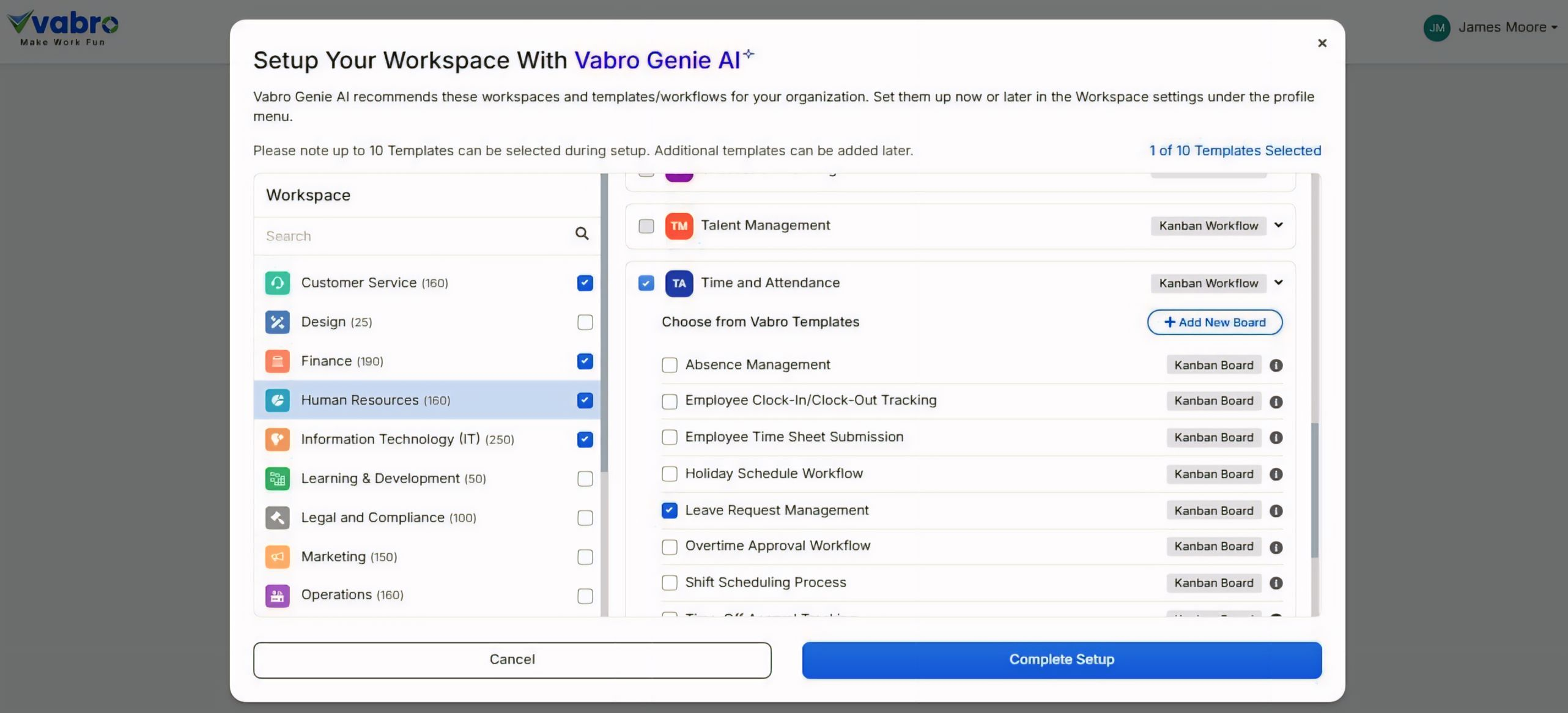This screenshot has width=1568, height=713.
Task: Click the Information Technology workspace icon
Action: tap(277, 440)
